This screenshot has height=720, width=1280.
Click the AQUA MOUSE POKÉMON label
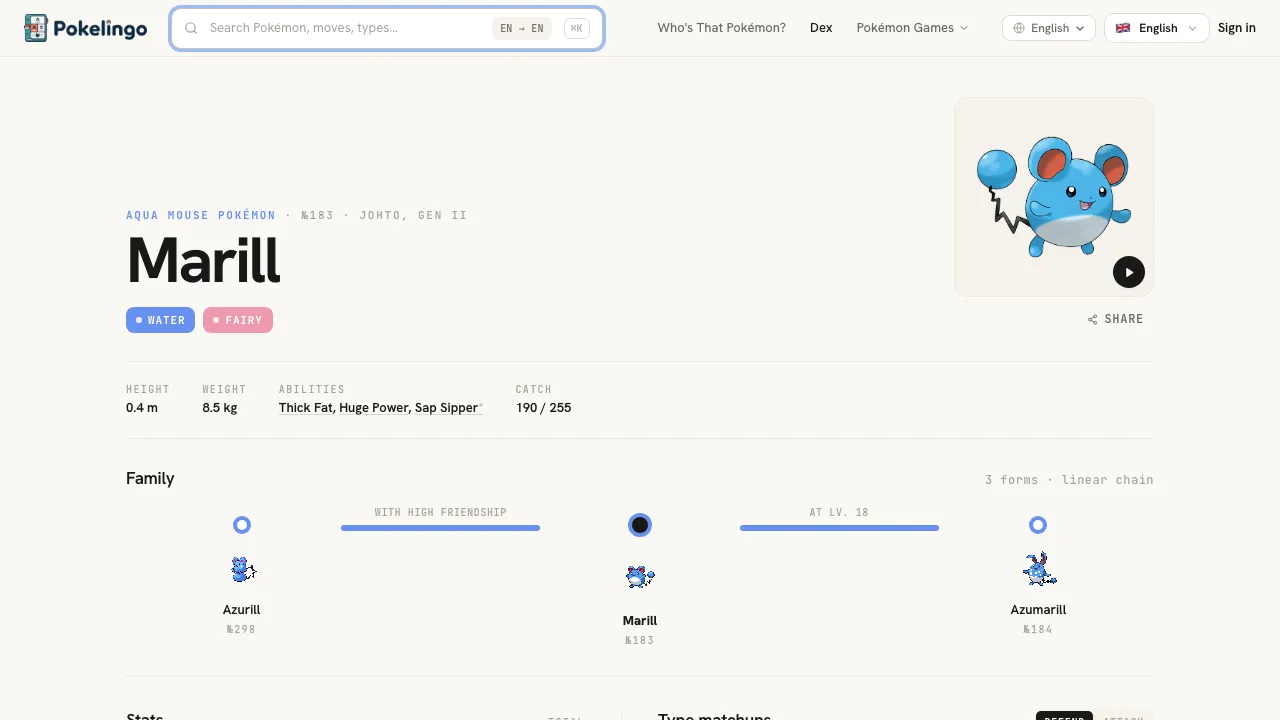coord(201,215)
